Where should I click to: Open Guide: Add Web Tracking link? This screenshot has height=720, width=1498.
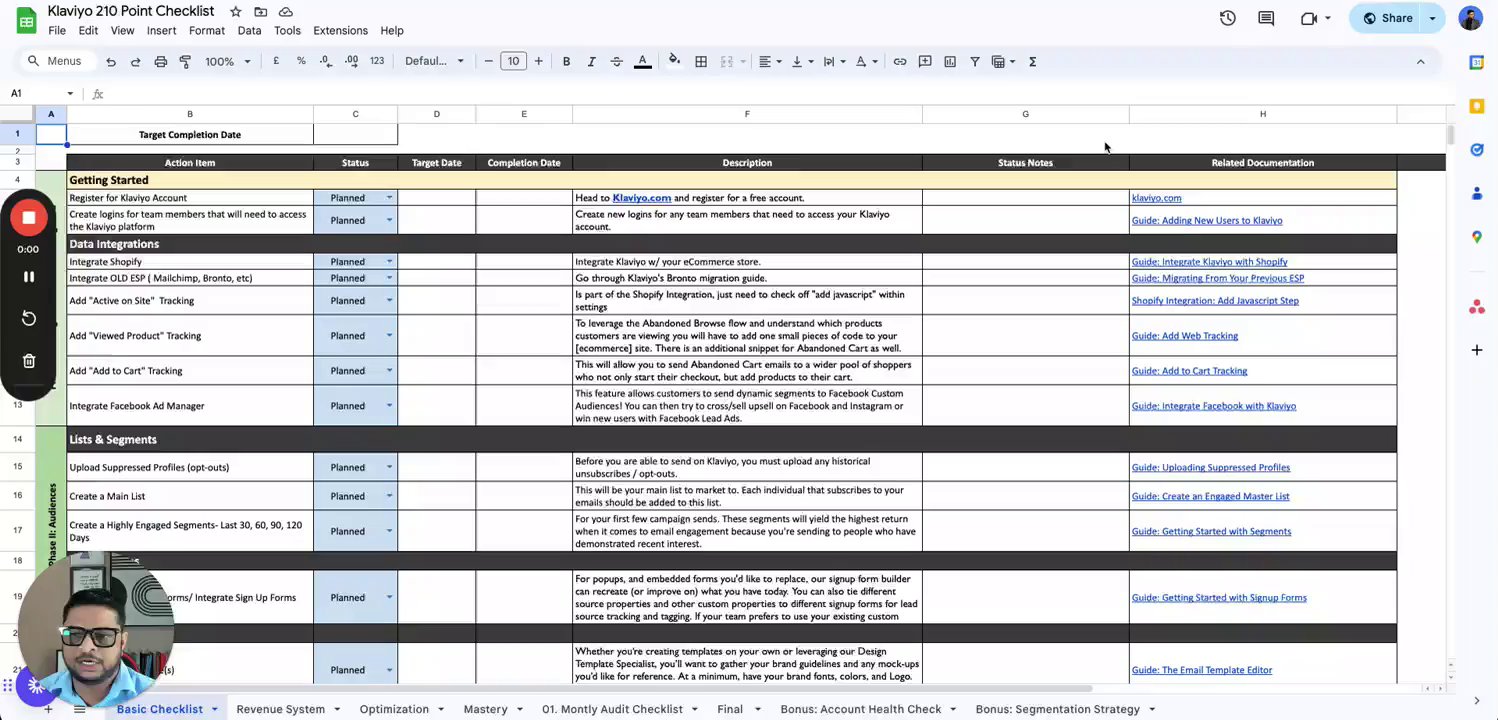click(1184, 336)
